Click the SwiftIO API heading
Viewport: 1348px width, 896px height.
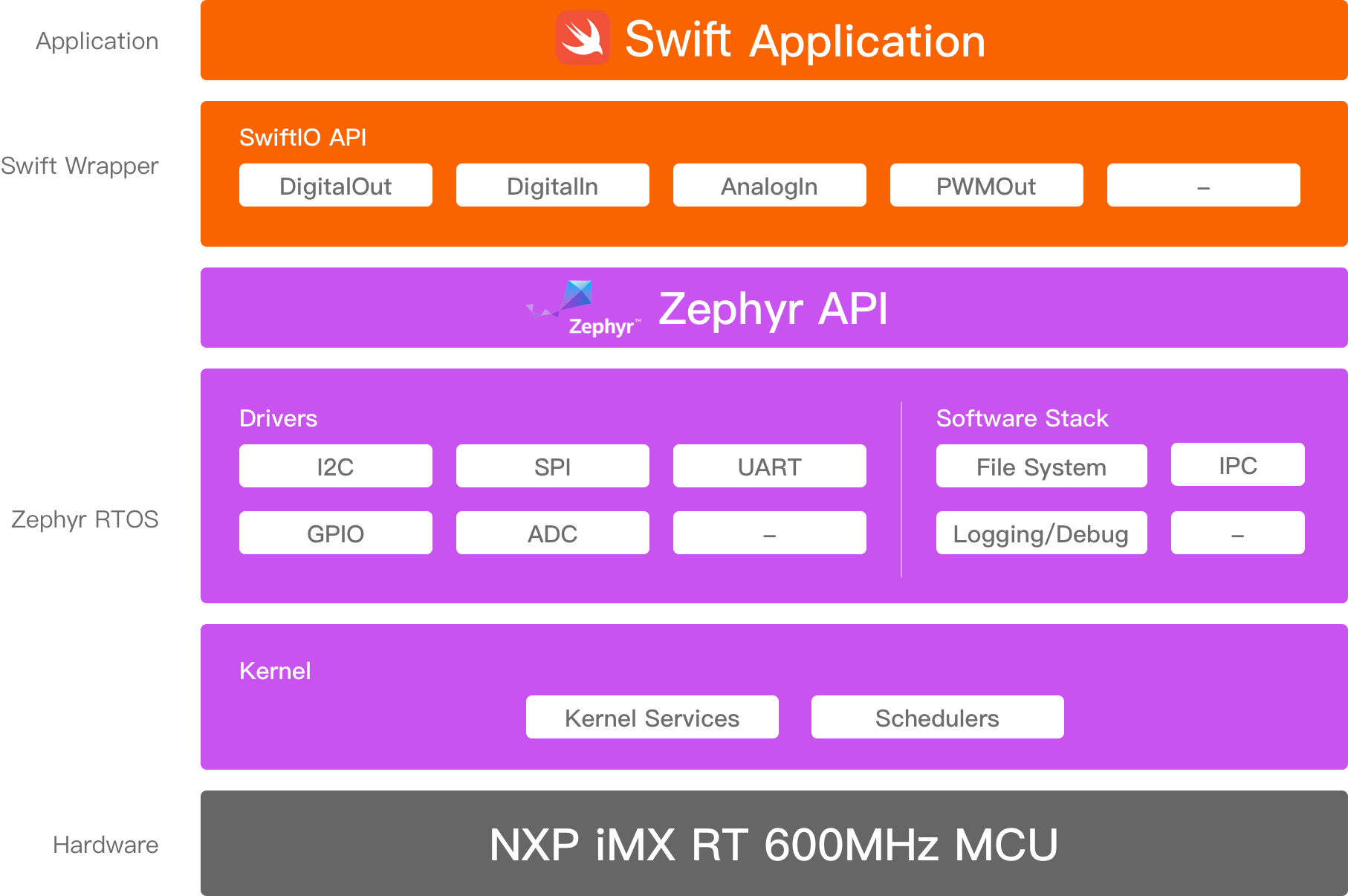pyautogui.click(x=303, y=137)
